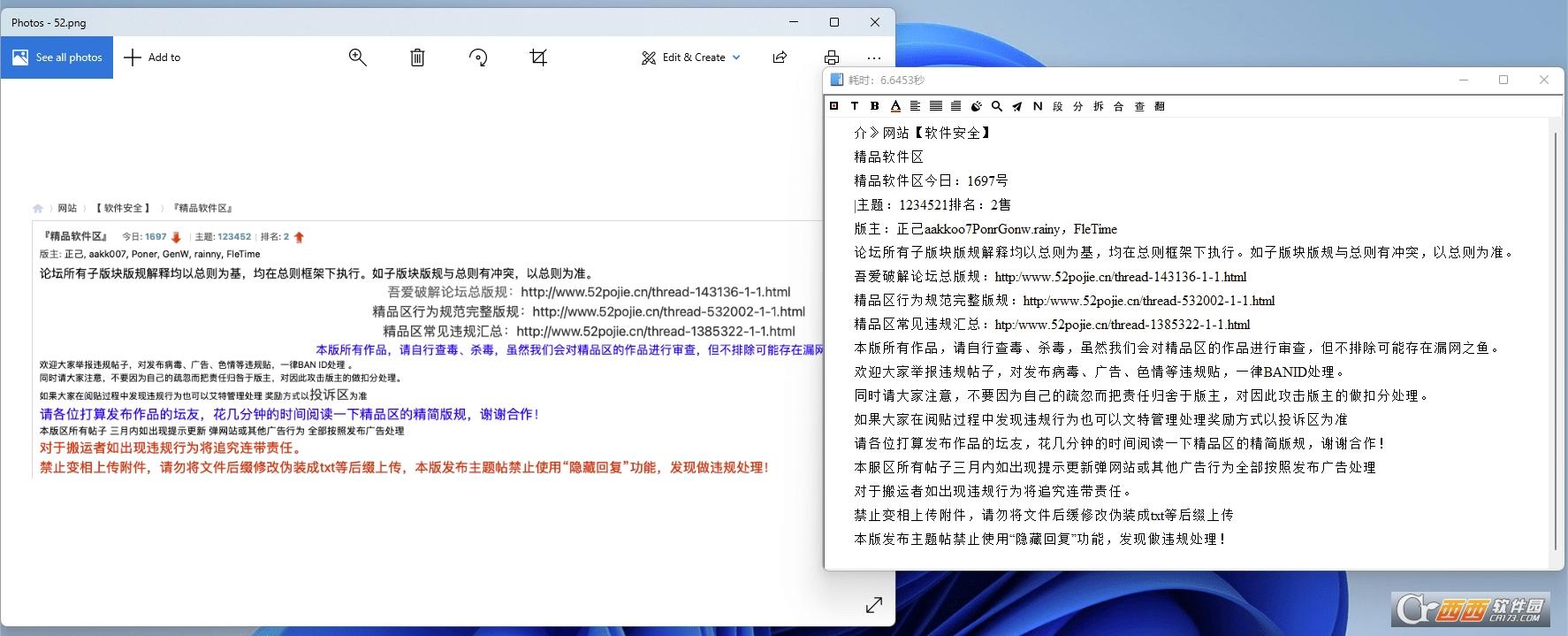Click the 介》网站【软件安全】 line in OCR text

pyautogui.click(x=924, y=133)
